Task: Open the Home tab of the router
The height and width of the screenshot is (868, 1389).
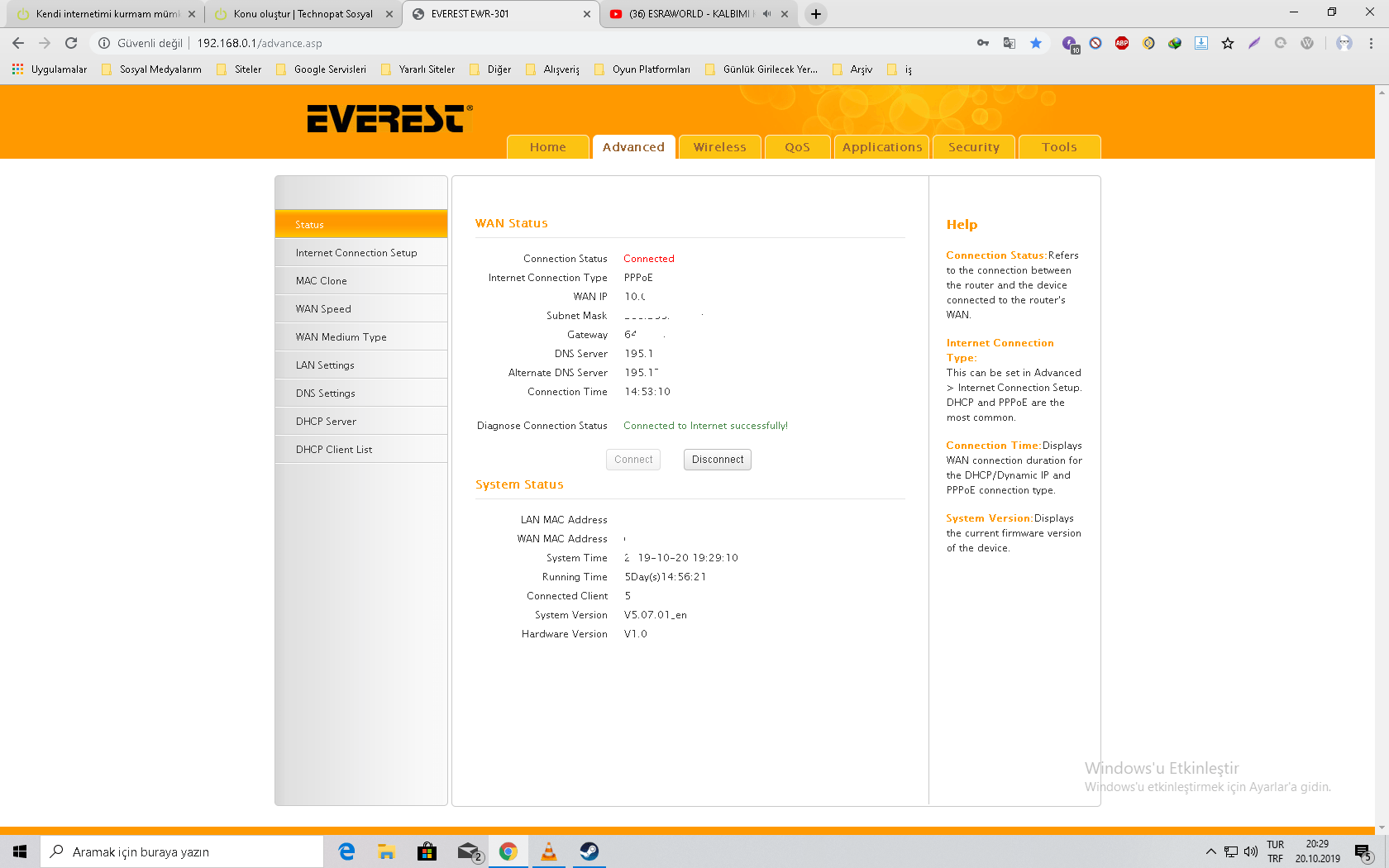Action: tap(548, 146)
